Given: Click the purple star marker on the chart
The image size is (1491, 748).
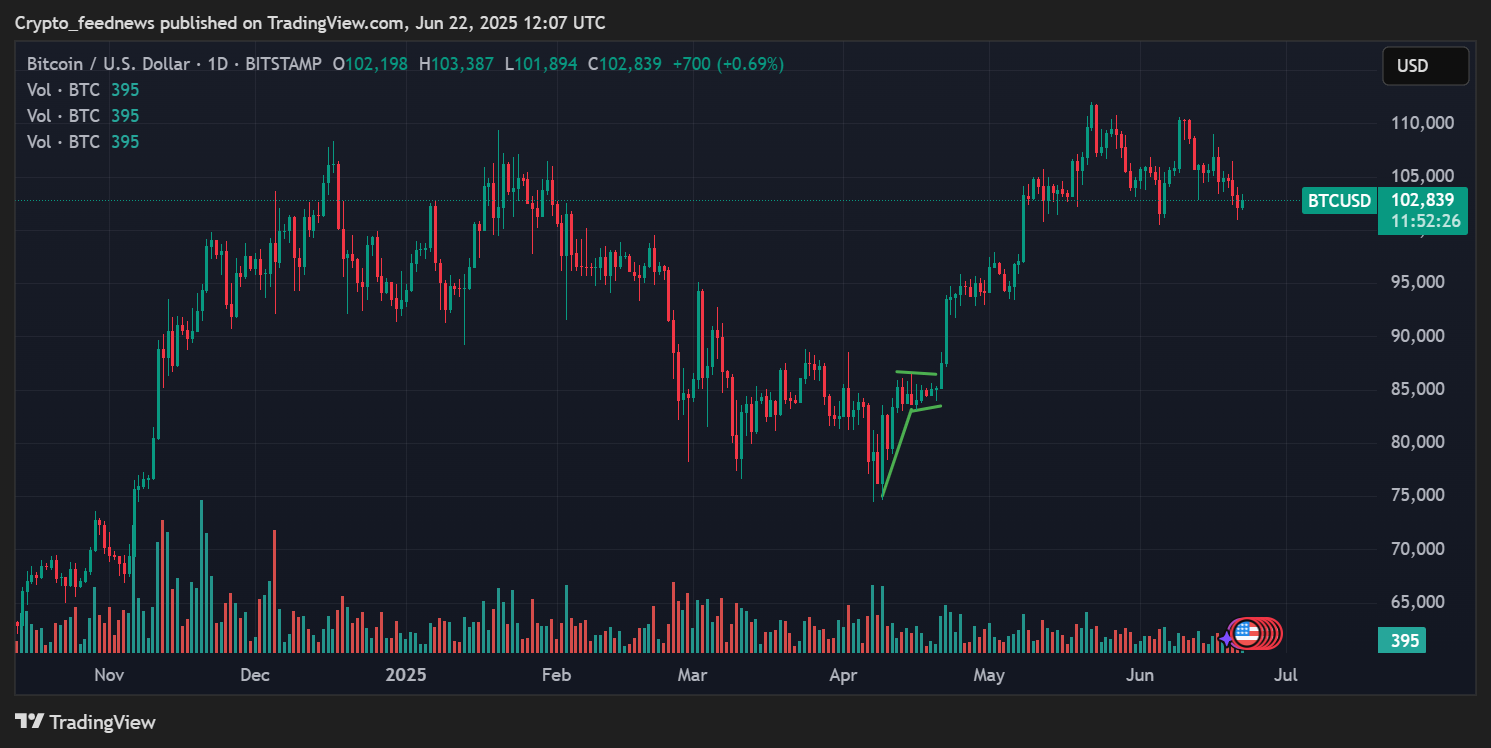Looking at the screenshot, I should 1225,639.
